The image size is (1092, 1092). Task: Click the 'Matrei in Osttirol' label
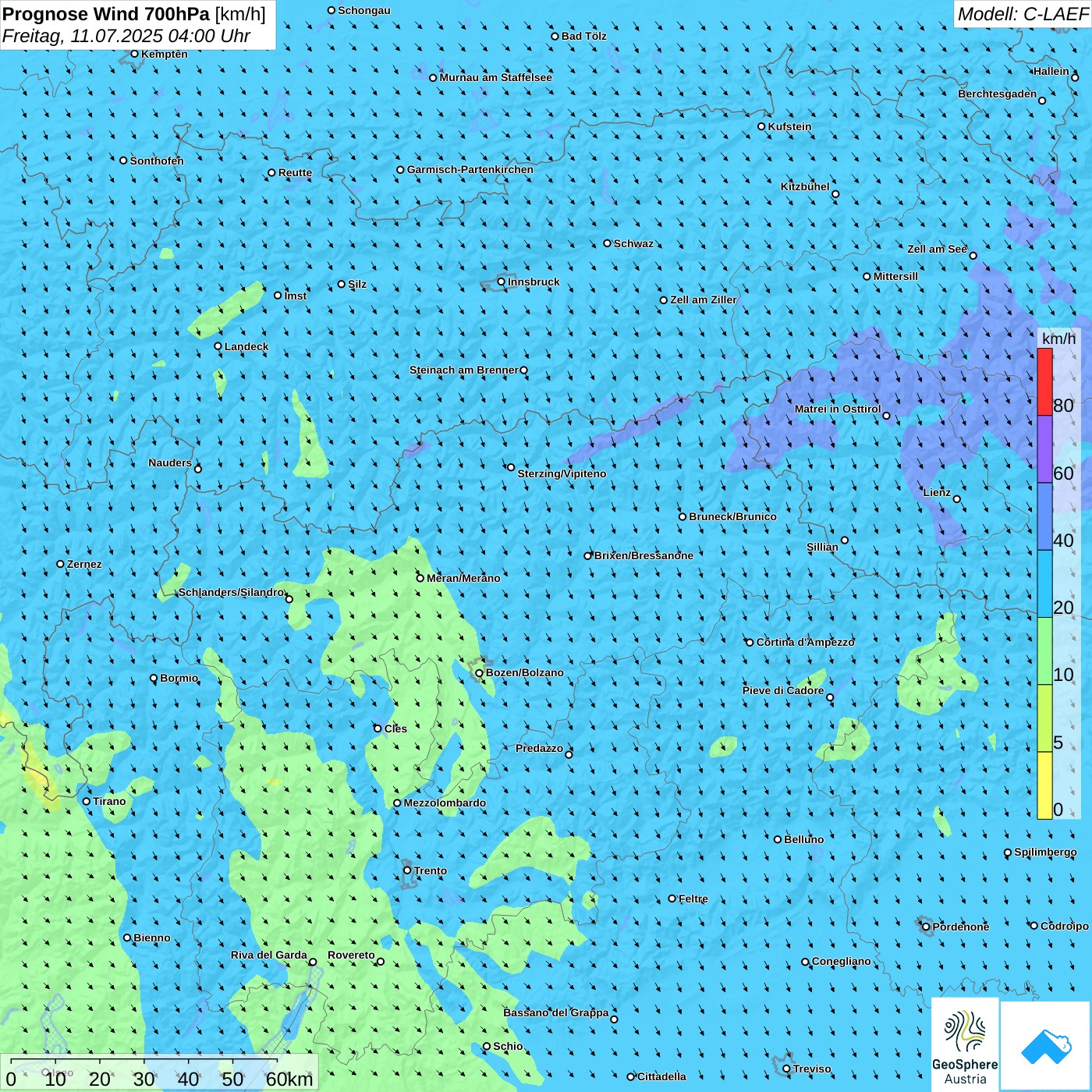coord(838,409)
